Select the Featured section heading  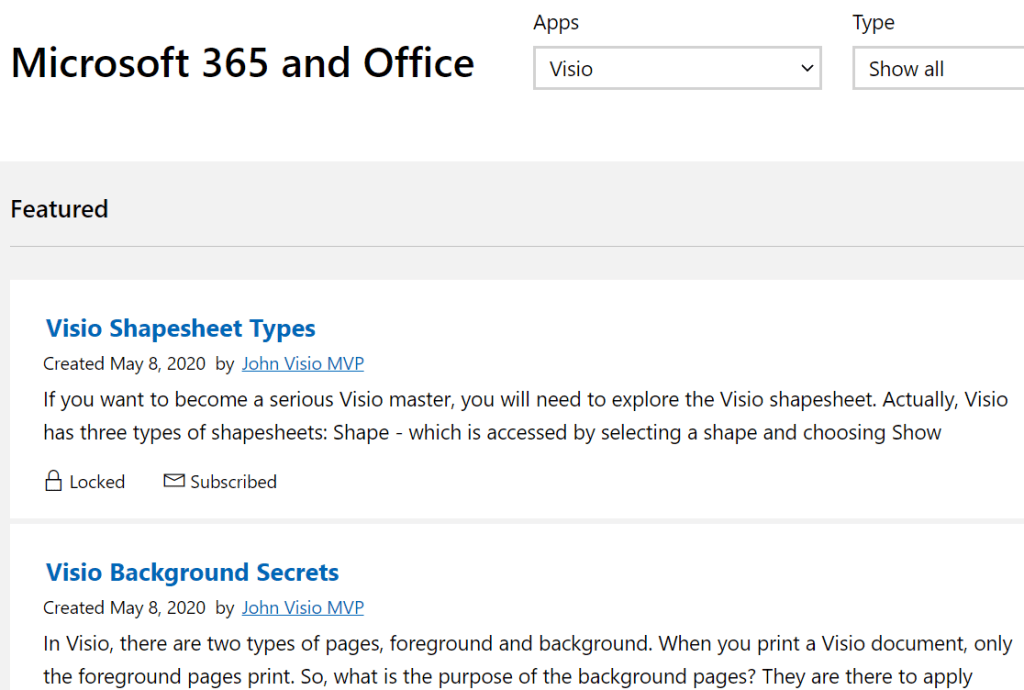coord(59,209)
